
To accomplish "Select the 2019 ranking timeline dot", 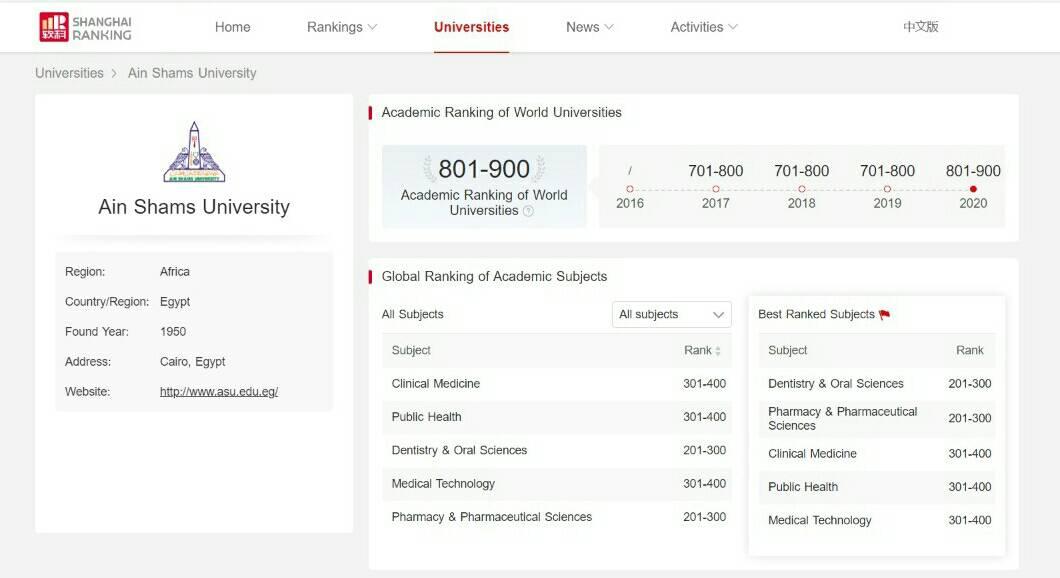I will [887, 189].
